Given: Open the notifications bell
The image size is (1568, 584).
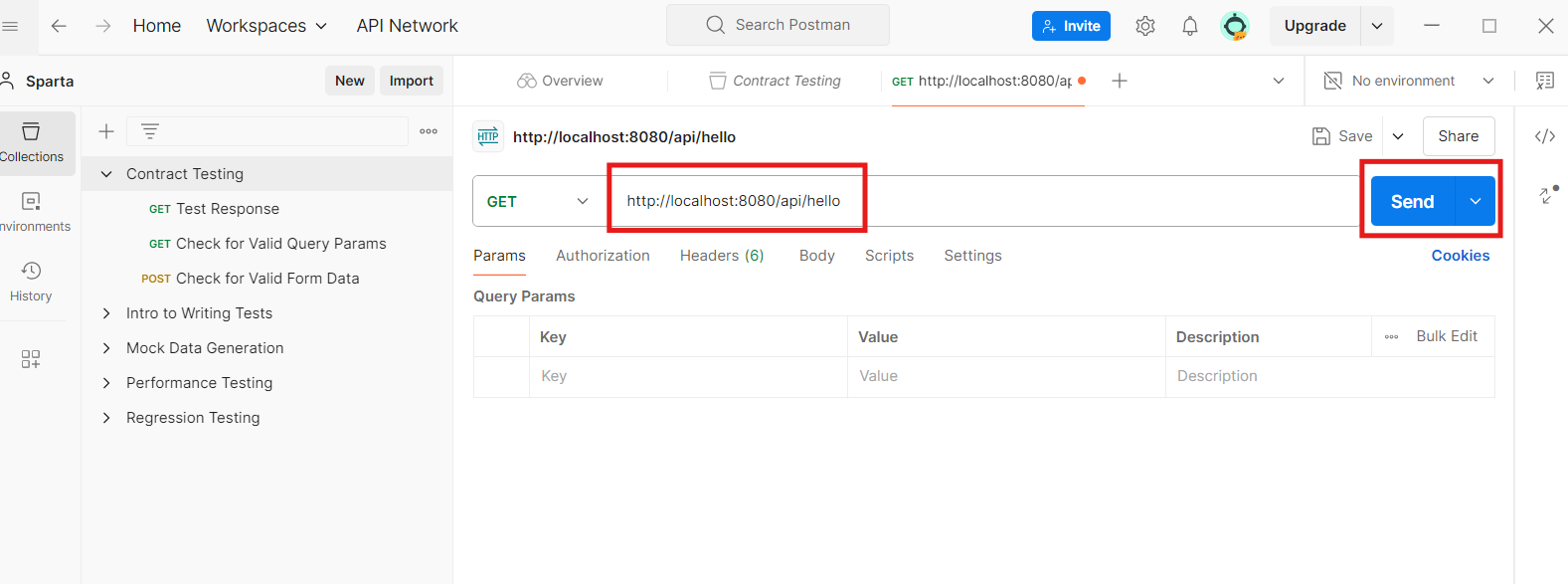Looking at the screenshot, I should (1190, 26).
